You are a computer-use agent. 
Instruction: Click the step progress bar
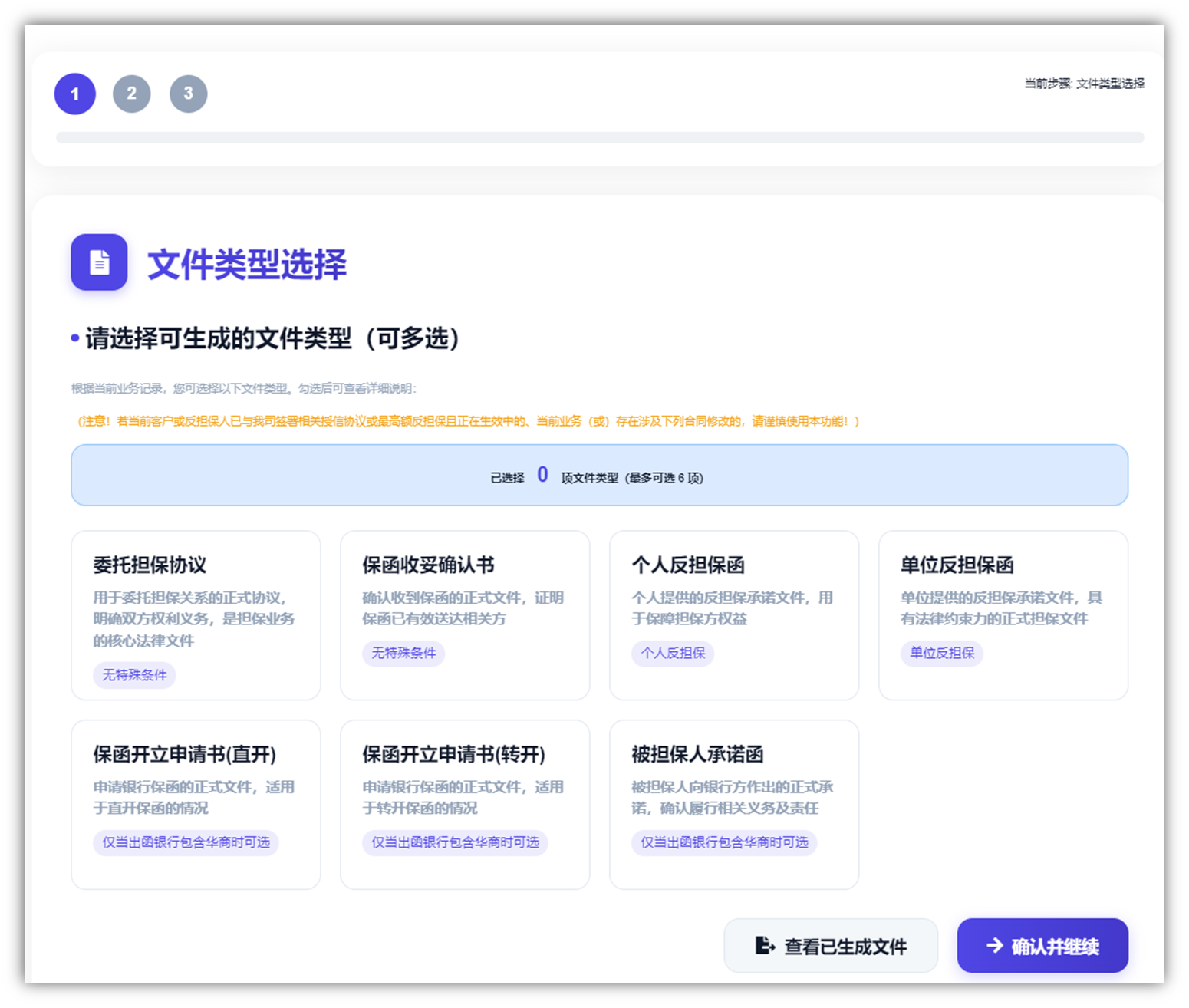click(x=600, y=138)
